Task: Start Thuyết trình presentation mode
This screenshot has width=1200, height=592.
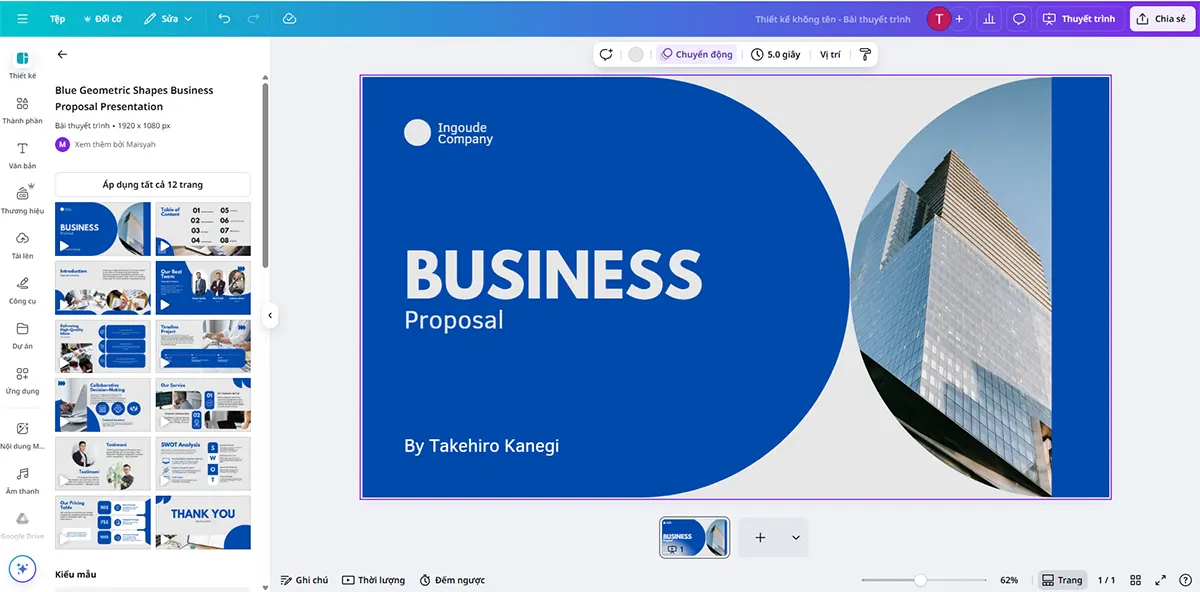Action: (1080, 19)
